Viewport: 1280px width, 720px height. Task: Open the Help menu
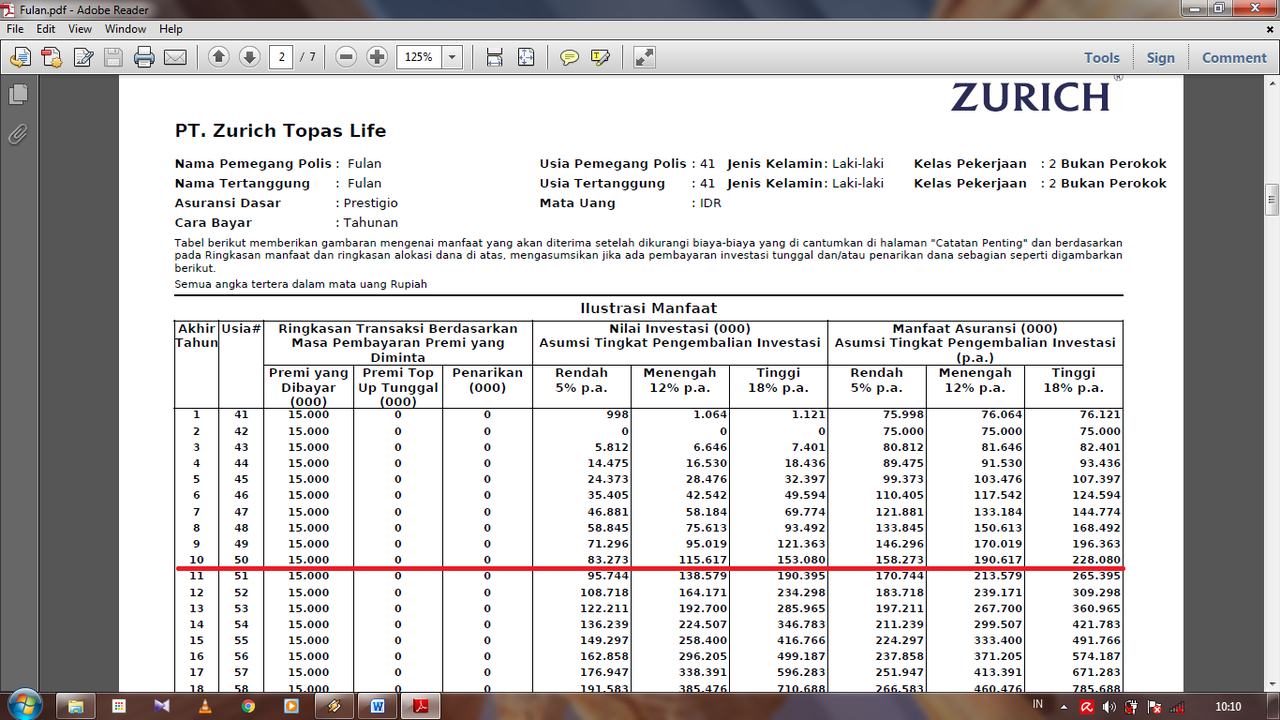[x=171, y=29]
